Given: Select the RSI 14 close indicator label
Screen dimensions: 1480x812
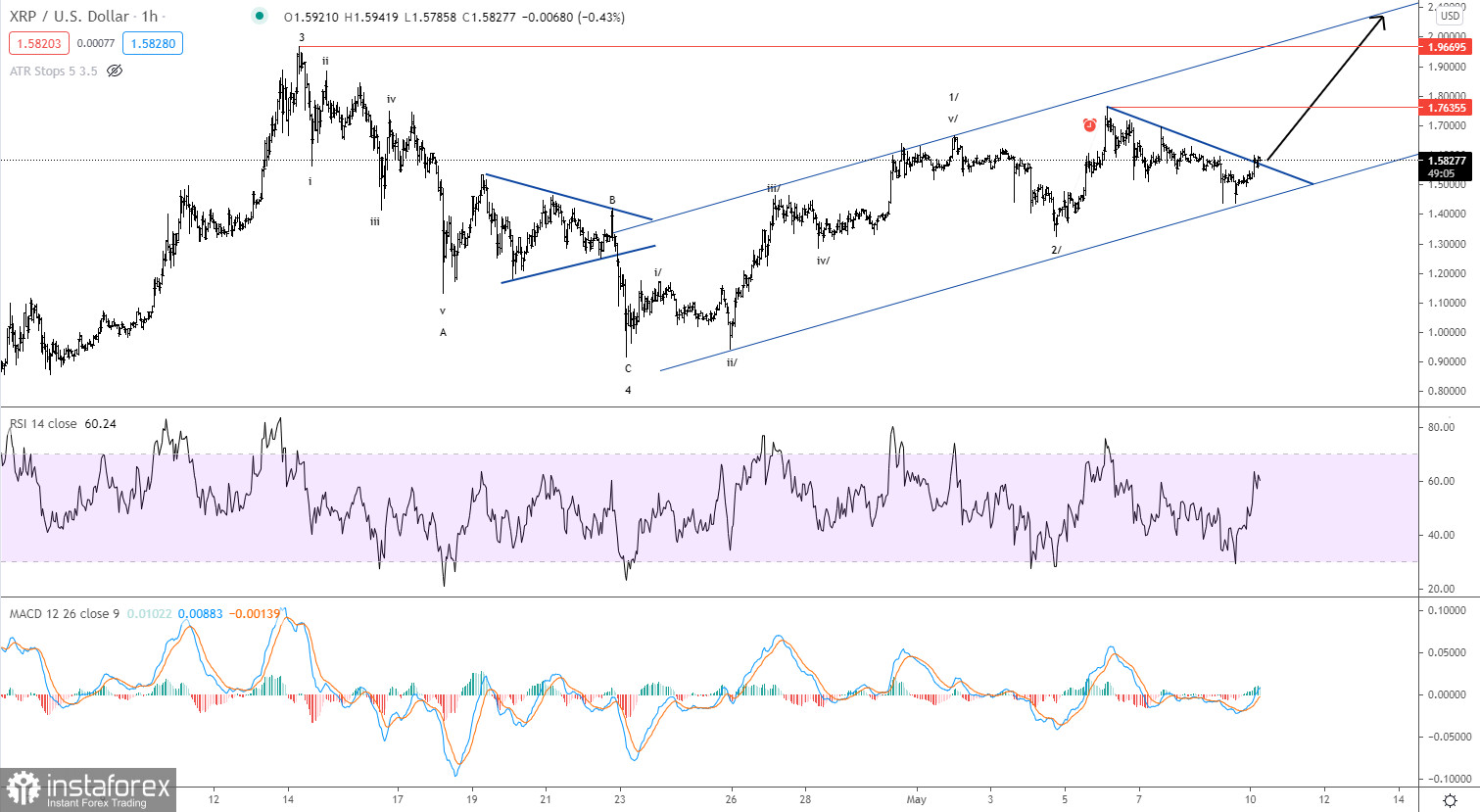Looking at the screenshot, I should click(43, 424).
